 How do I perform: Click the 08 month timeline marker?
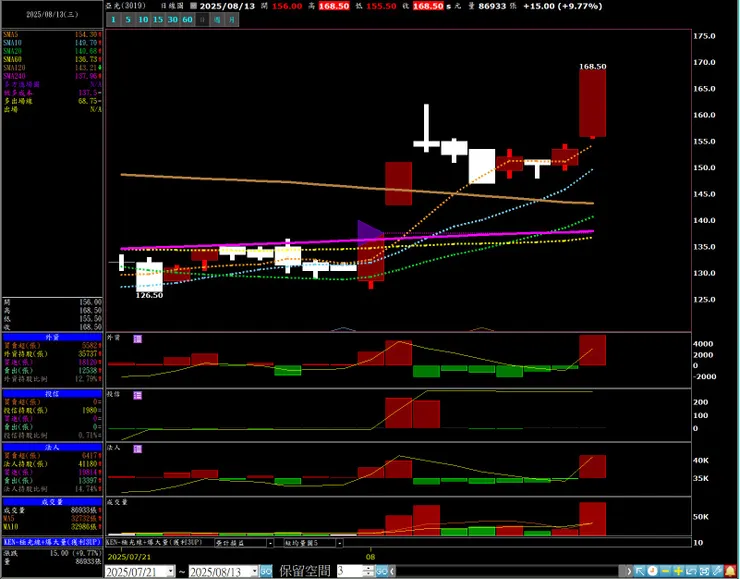(370, 557)
